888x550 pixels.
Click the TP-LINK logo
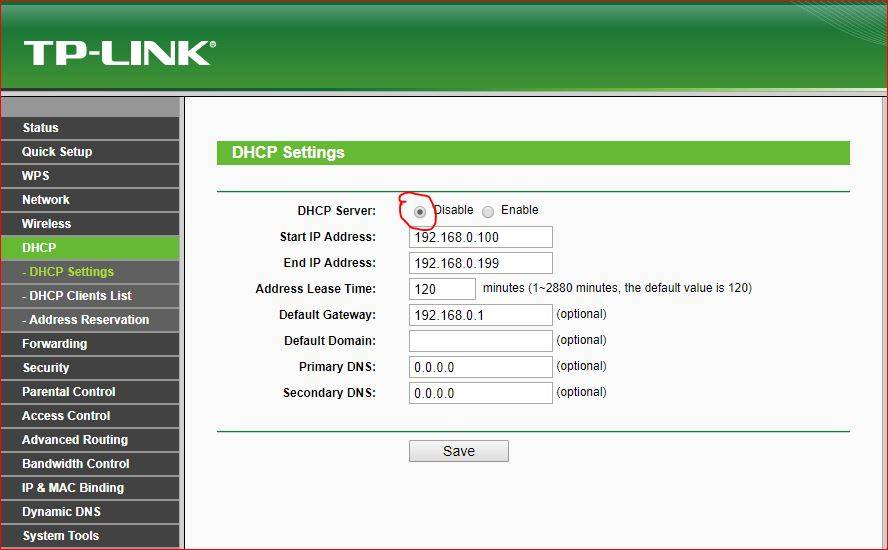119,53
